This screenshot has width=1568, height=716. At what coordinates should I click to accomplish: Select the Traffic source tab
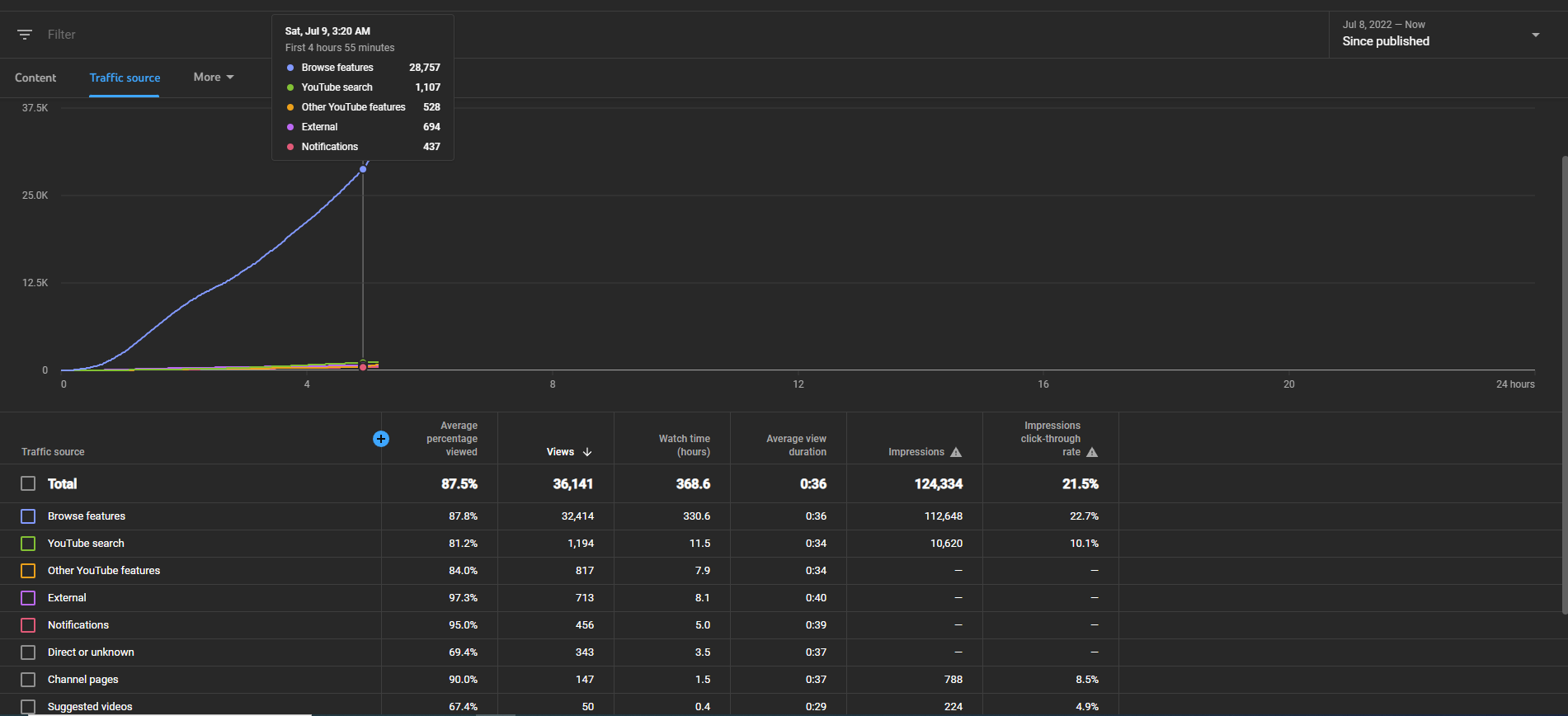(125, 78)
